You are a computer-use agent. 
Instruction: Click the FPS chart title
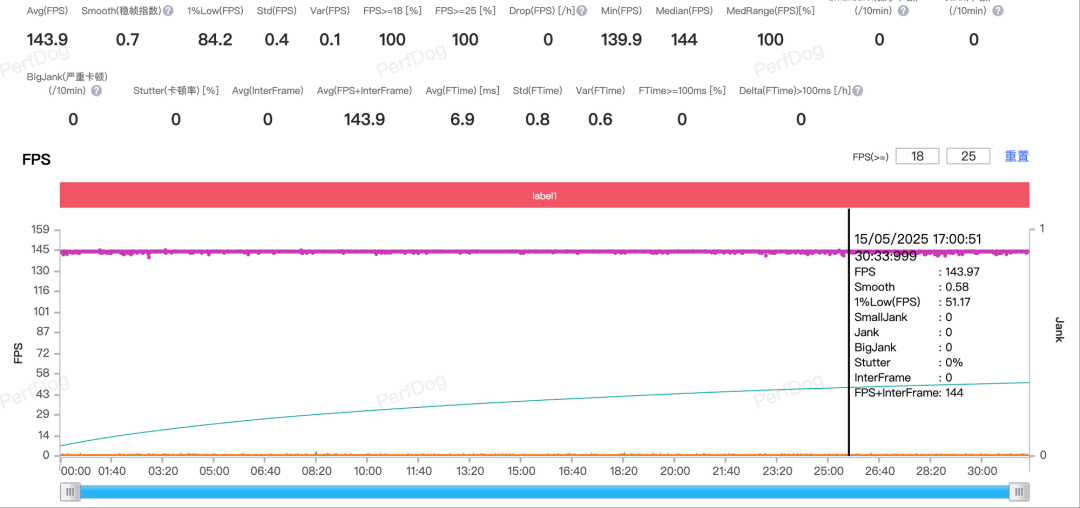[x=37, y=160]
